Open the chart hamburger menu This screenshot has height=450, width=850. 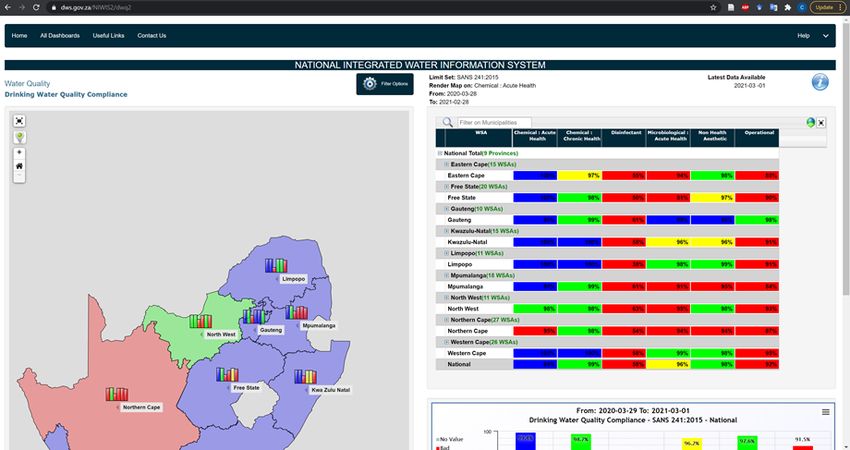pyautogui.click(x=826, y=412)
